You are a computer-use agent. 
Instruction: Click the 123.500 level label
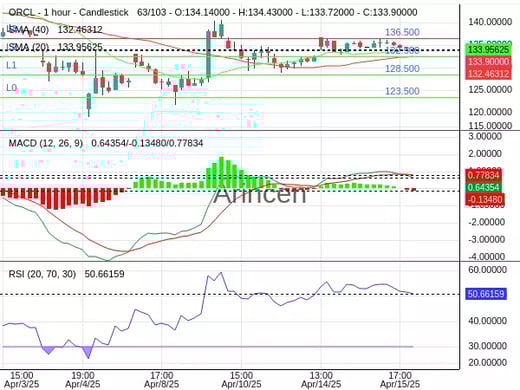tap(402, 91)
